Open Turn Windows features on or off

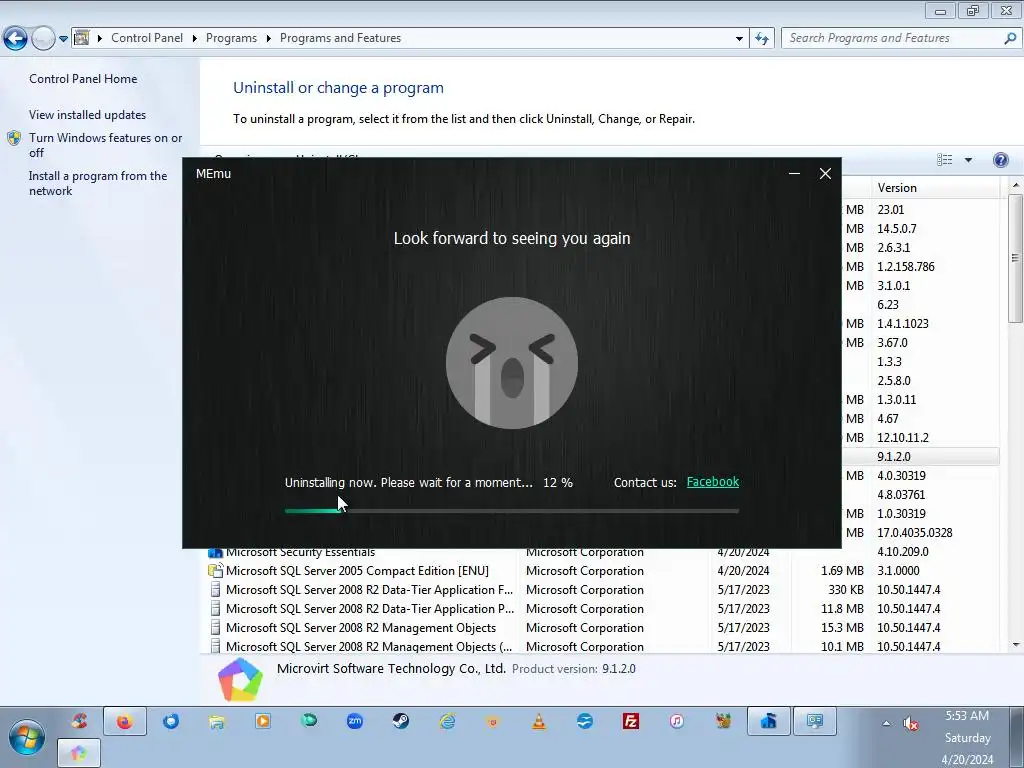(106, 145)
